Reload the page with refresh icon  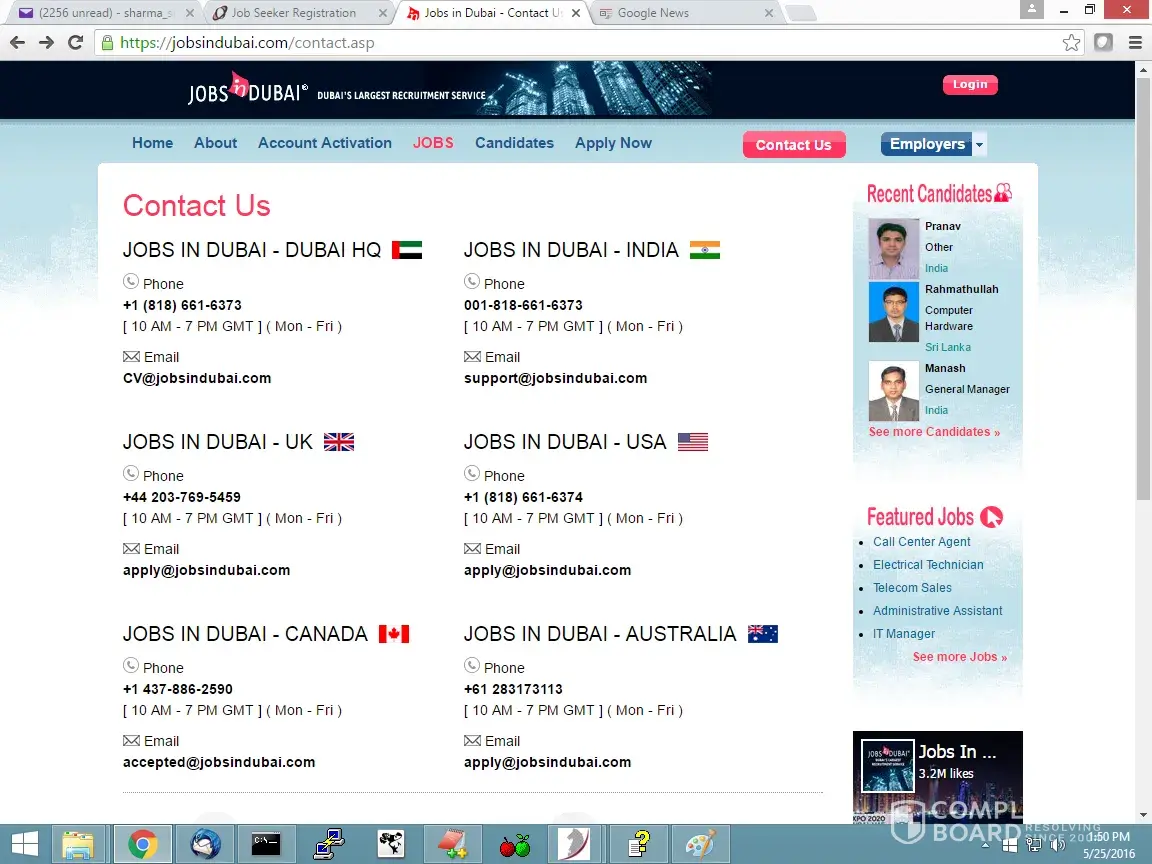coord(75,43)
